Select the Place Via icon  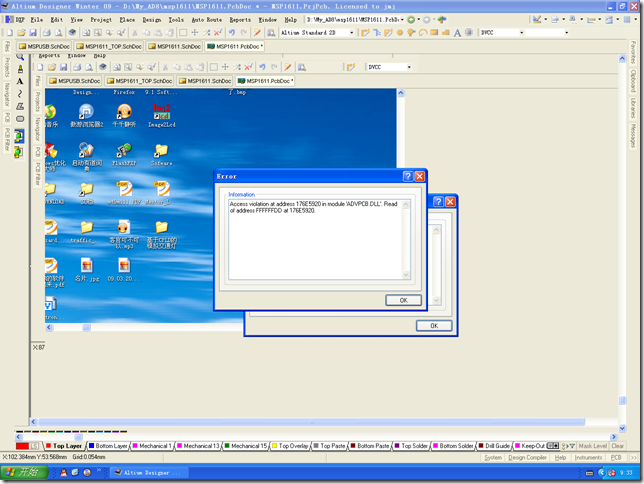tap(411, 32)
